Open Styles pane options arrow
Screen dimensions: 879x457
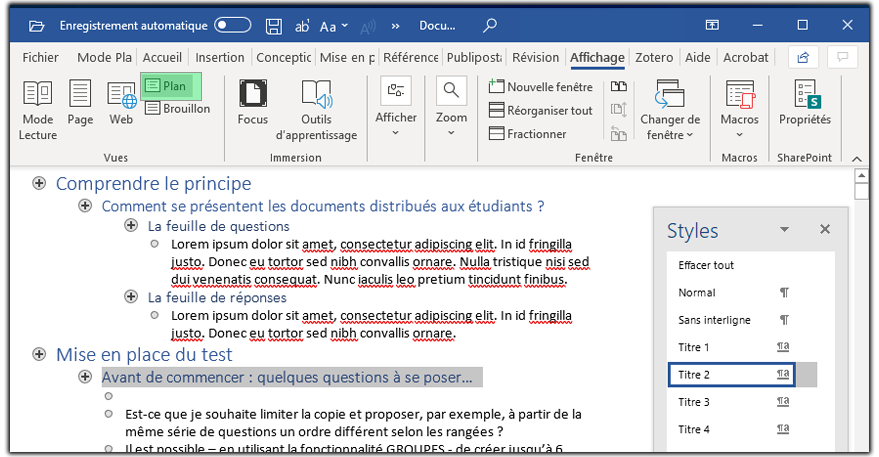point(784,229)
